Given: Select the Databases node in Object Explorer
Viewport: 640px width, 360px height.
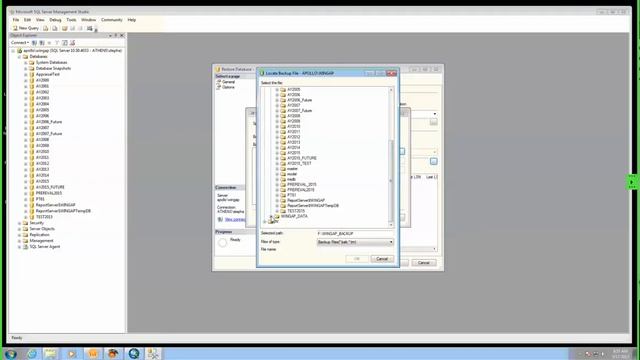Looking at the screenshot, I should click(38, 56).
